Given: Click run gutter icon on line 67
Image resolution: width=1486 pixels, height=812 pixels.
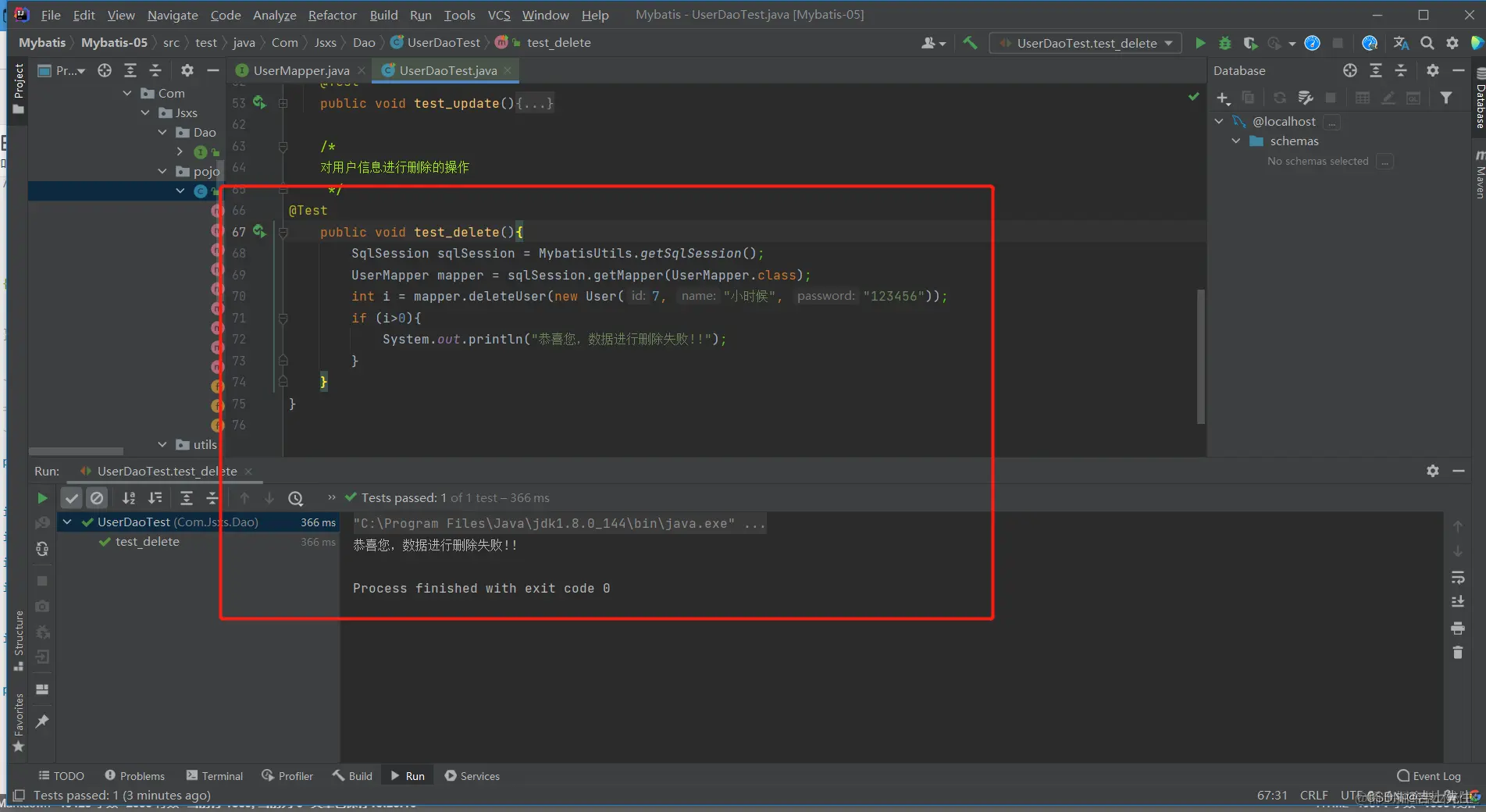Looking at the screenshot, I should 259,232.
